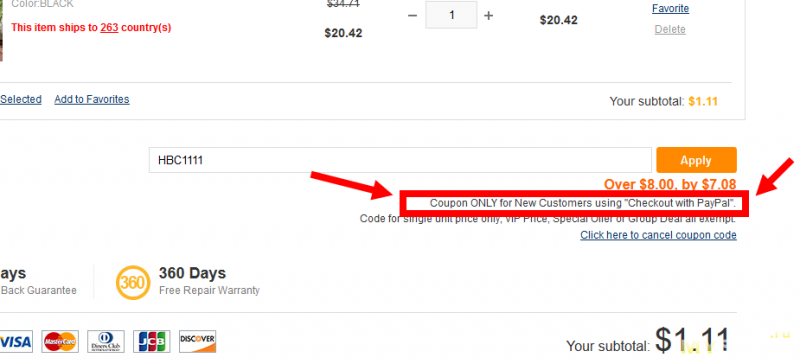Click here to cancel coupon code
800x364 pixels.
659,235
